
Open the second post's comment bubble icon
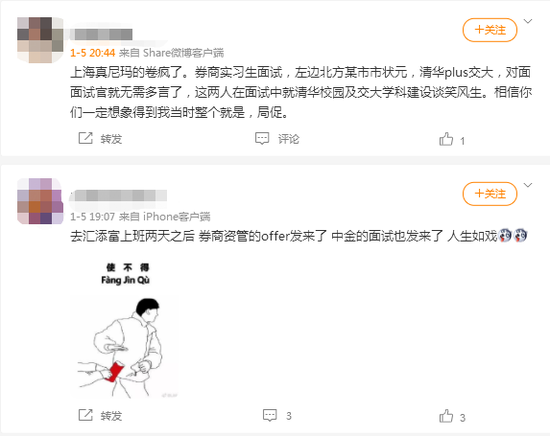[270, 415]
